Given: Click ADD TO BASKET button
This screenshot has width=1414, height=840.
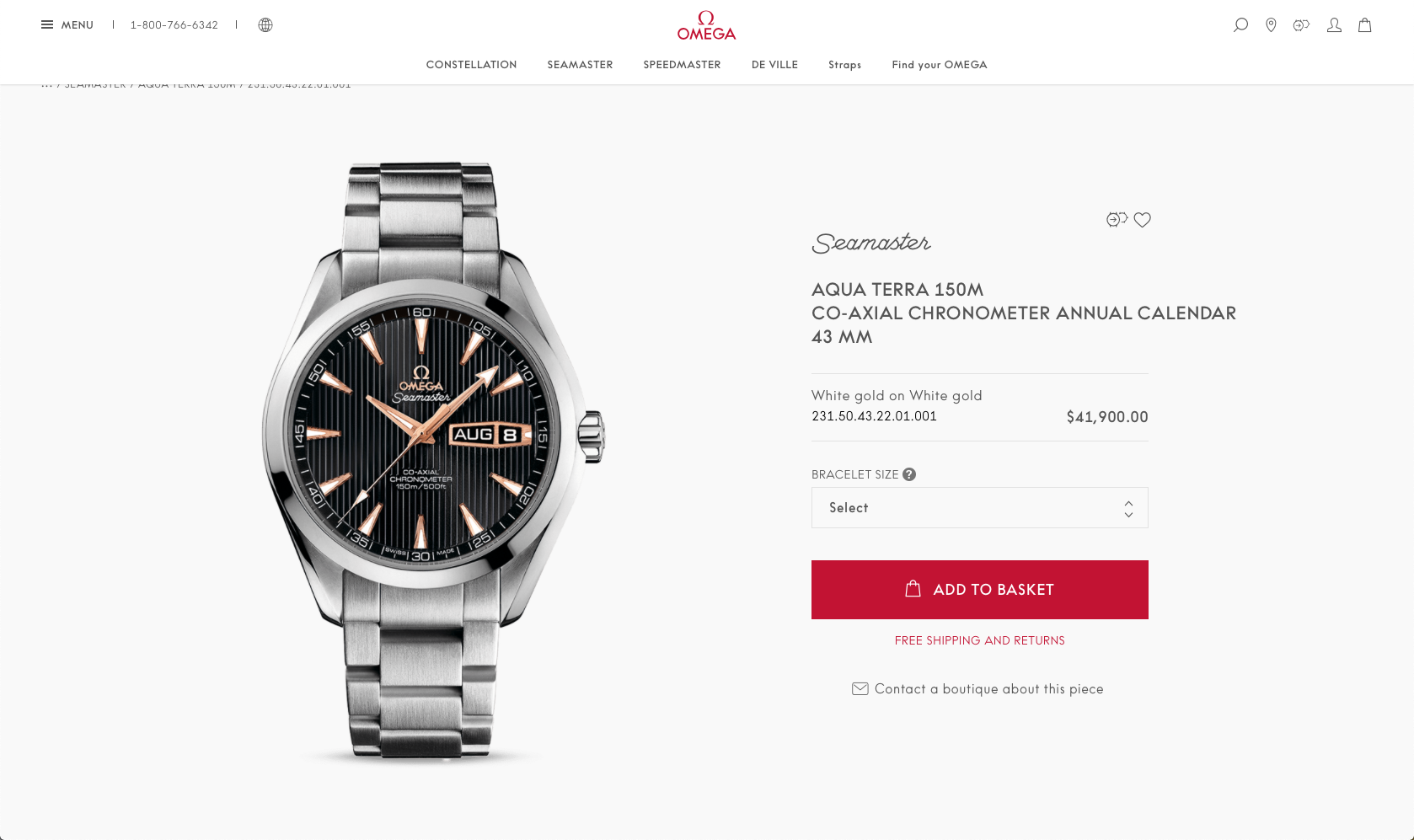Looking at the screenshot, I should click(x=979, y=590).
